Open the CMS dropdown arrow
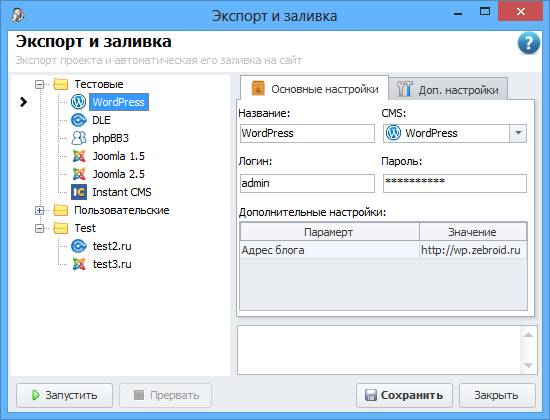The width and height of the screenshot is (550, 420). point(518,133)
